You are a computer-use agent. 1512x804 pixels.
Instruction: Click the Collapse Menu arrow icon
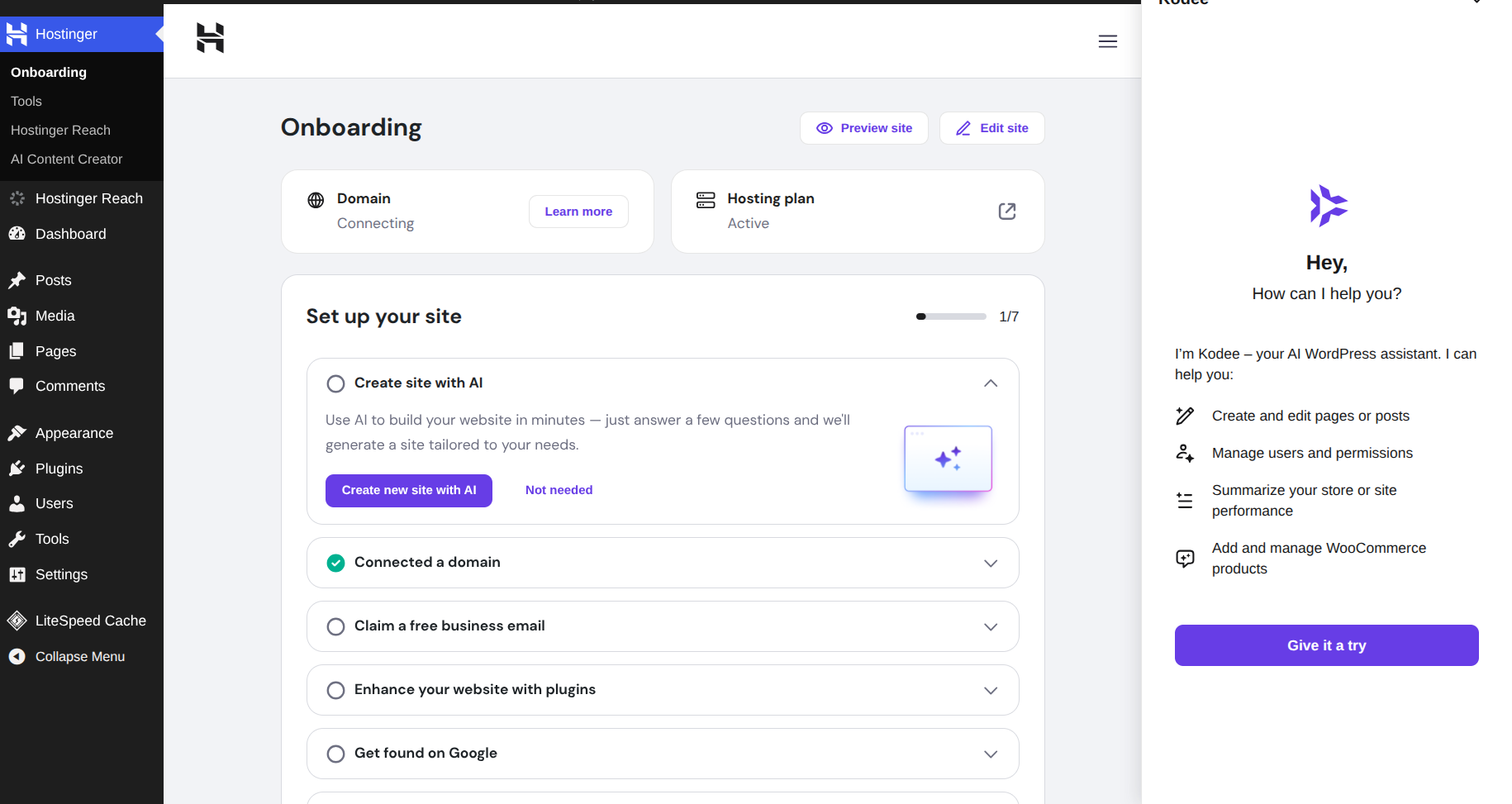[x=17, y=656]
